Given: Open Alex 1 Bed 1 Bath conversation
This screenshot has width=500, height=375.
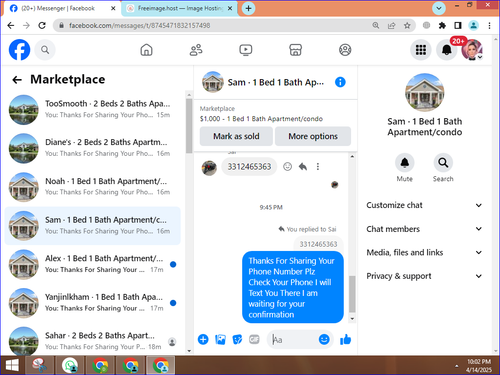Looking at the screenshot, I should pos(92,264).
